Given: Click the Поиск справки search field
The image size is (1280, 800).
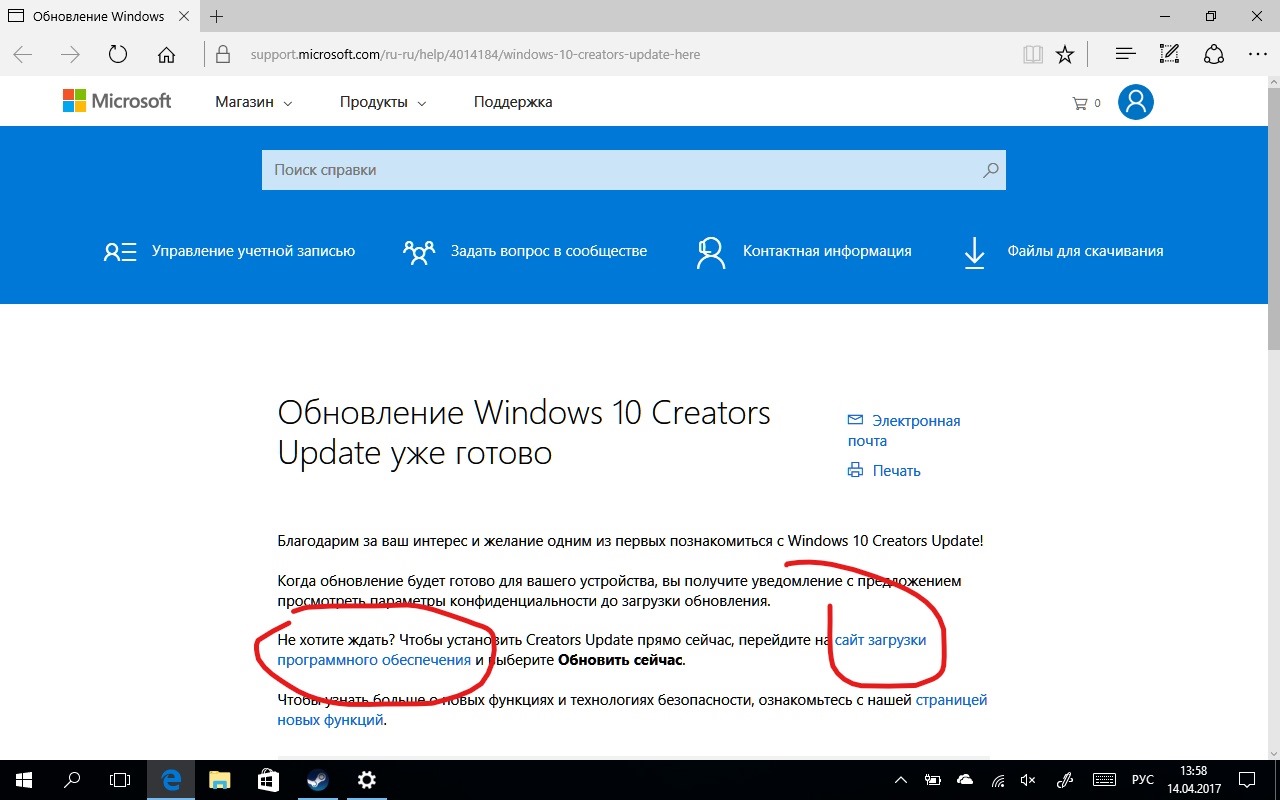Looking at the screenshot, I should point(620,170).
